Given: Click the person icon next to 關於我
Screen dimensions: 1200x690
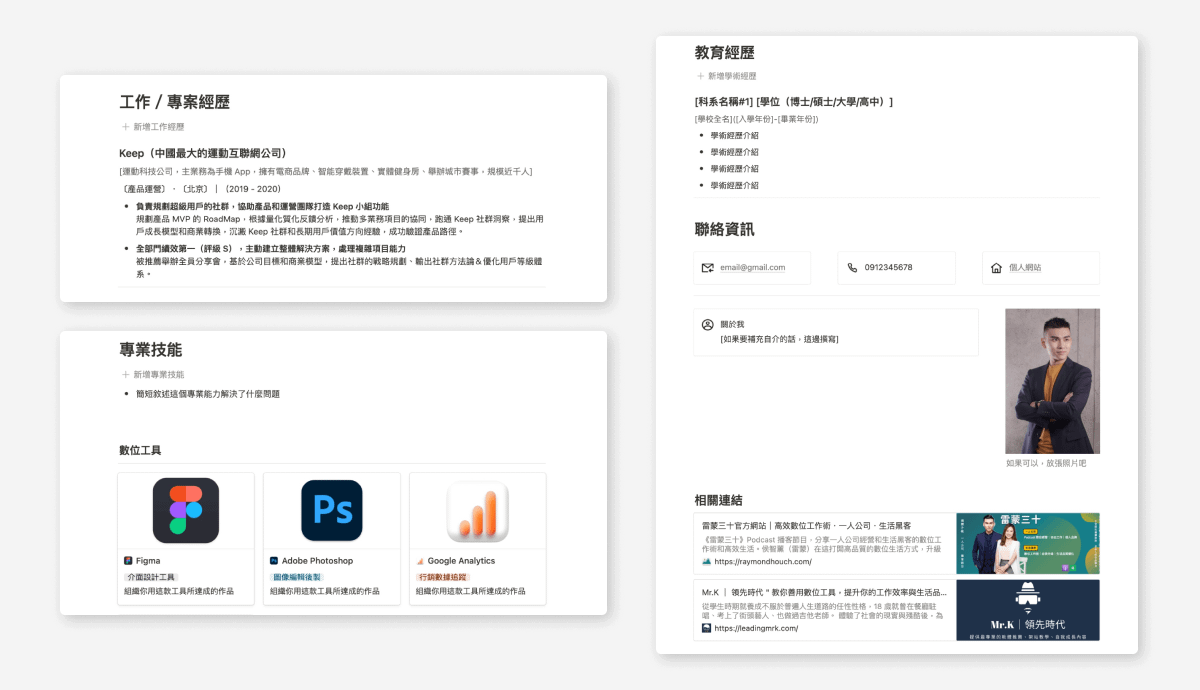Looking at the screenshot, I should tap(708, 325).
